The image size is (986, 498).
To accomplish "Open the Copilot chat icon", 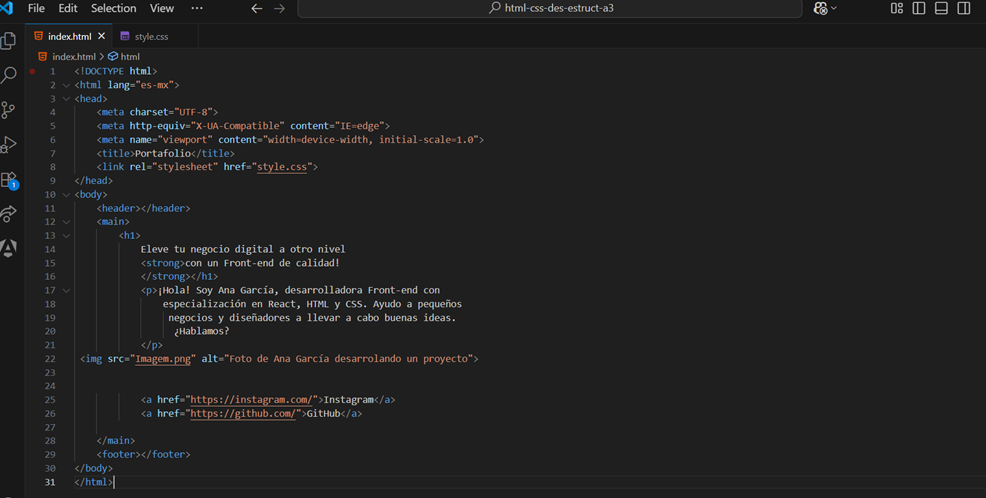I will tap(820, 8).
